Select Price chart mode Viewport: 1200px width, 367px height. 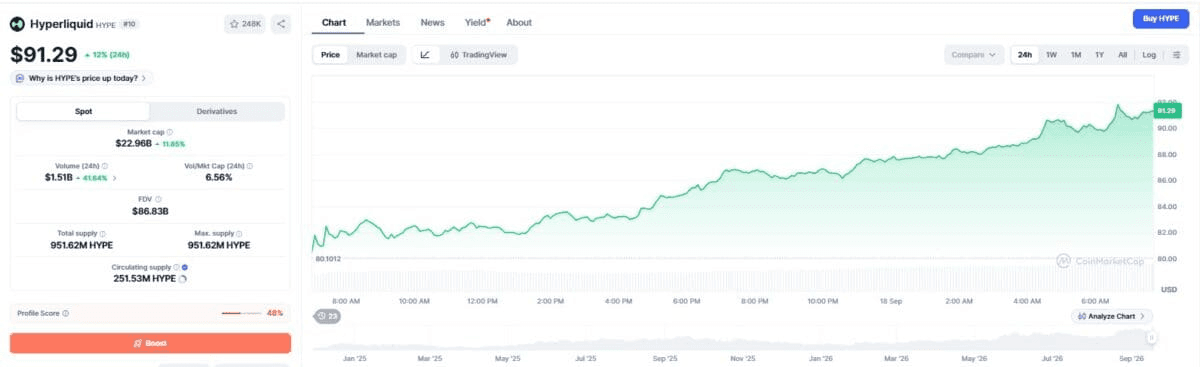pyautogui.click(x=330, y=55)
